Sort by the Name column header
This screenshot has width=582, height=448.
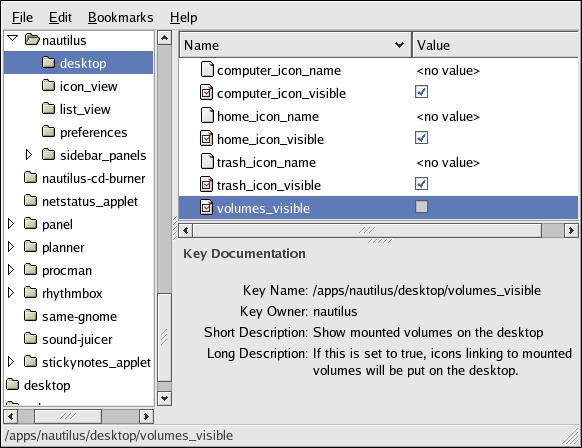(x=295, y=45)
